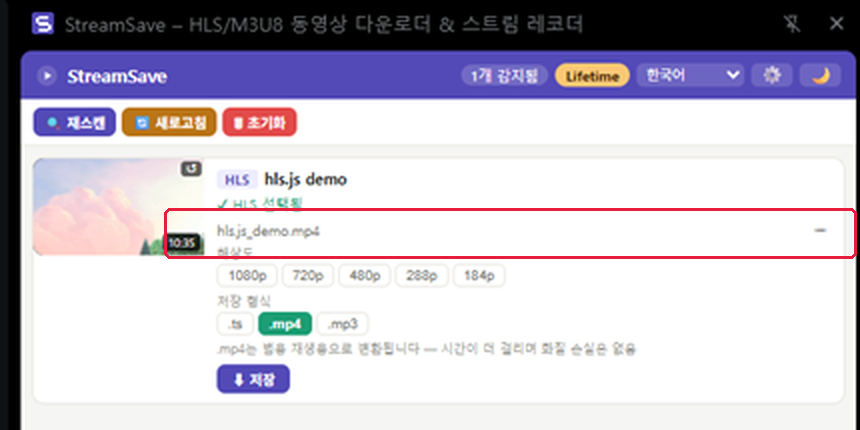Image resolution: width=860 pixels, height=430 pixels.
Task: Open the 한국어 language dropdown
Action: [690, 76]
